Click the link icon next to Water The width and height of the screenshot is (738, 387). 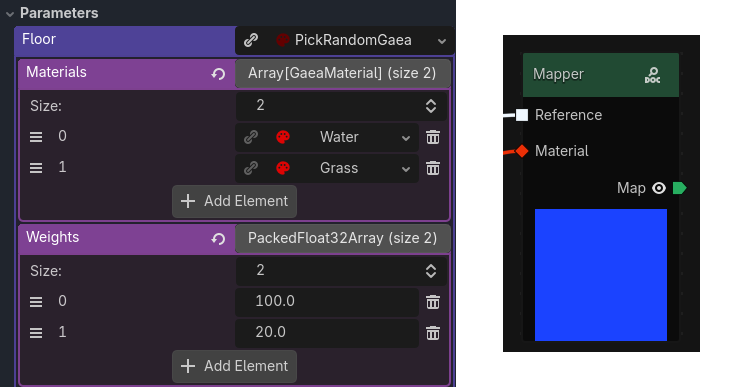point(251,137)
